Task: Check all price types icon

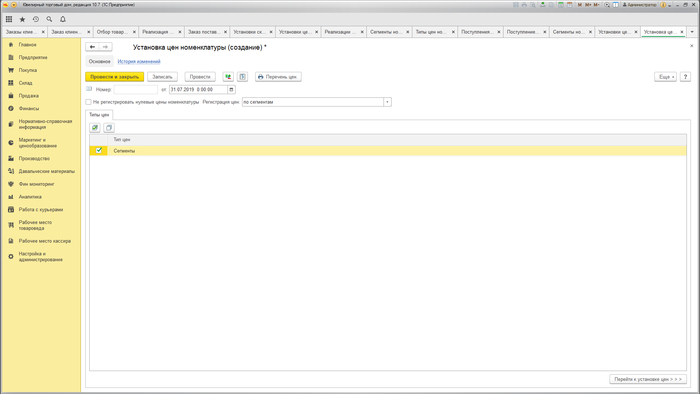Action: click(x=95, y=128)
